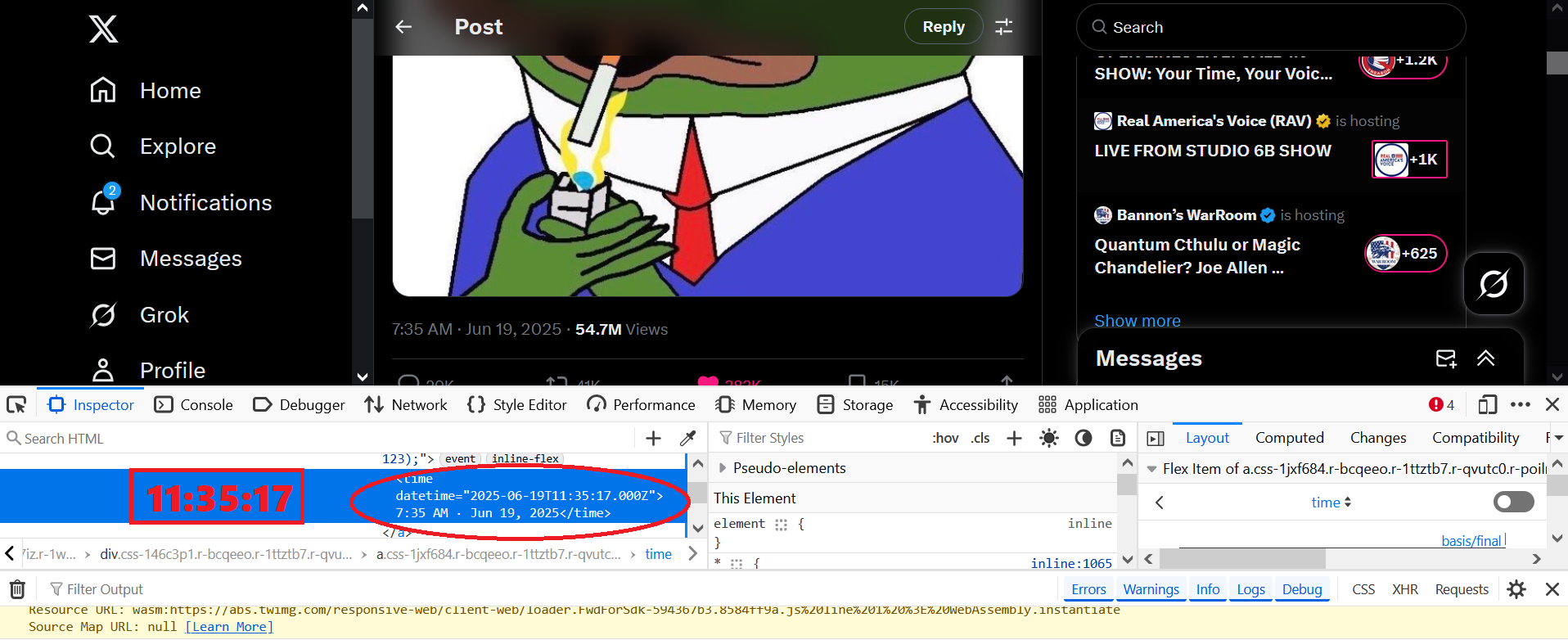The height and width of the screenshot is (640, 1568).
Task: Close the developer tools panel
Action: click(x=1552, y=405)
